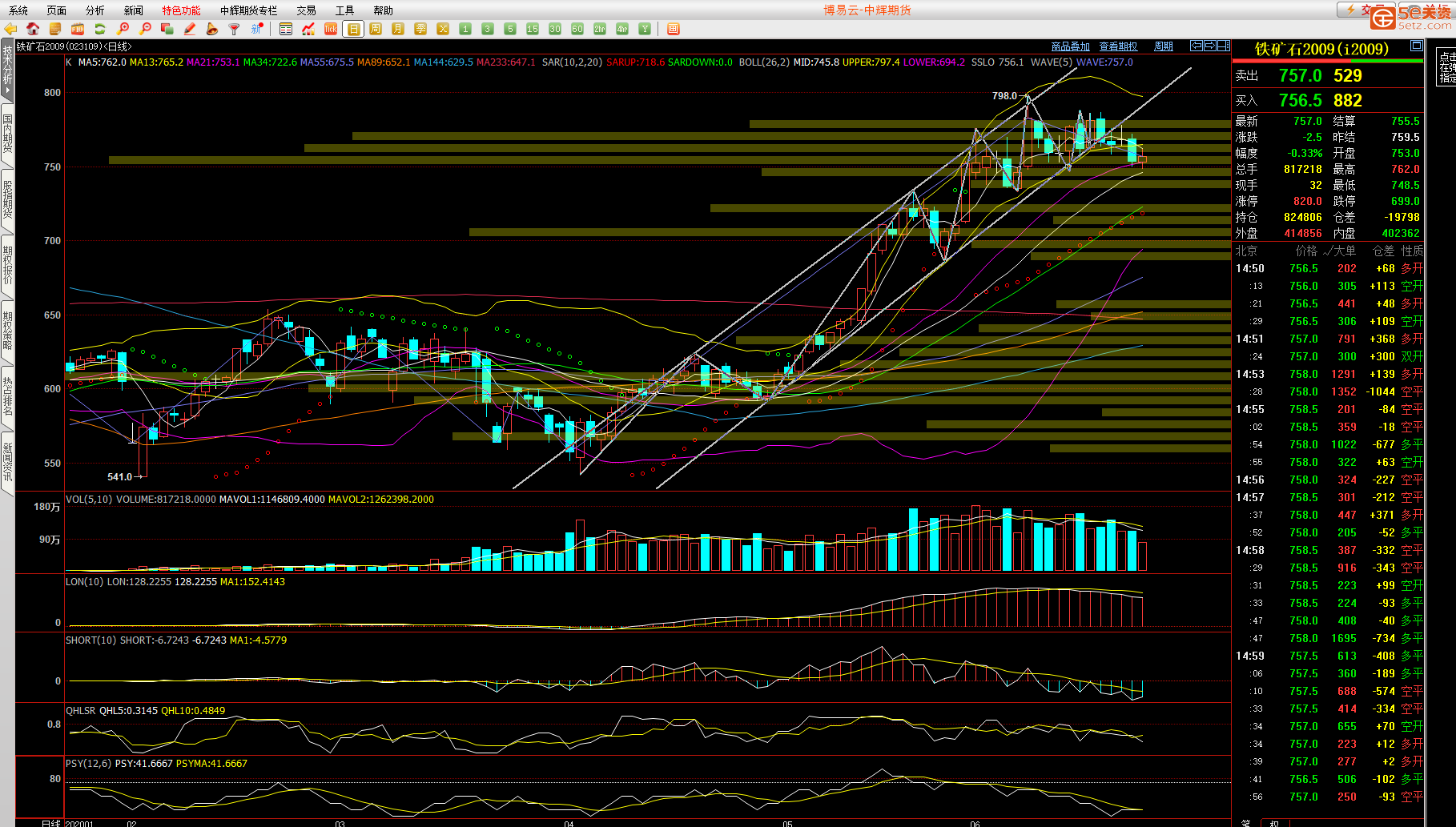Toggle 15-minute period button
Viewport: 1456px width, 827px height.
533,29
